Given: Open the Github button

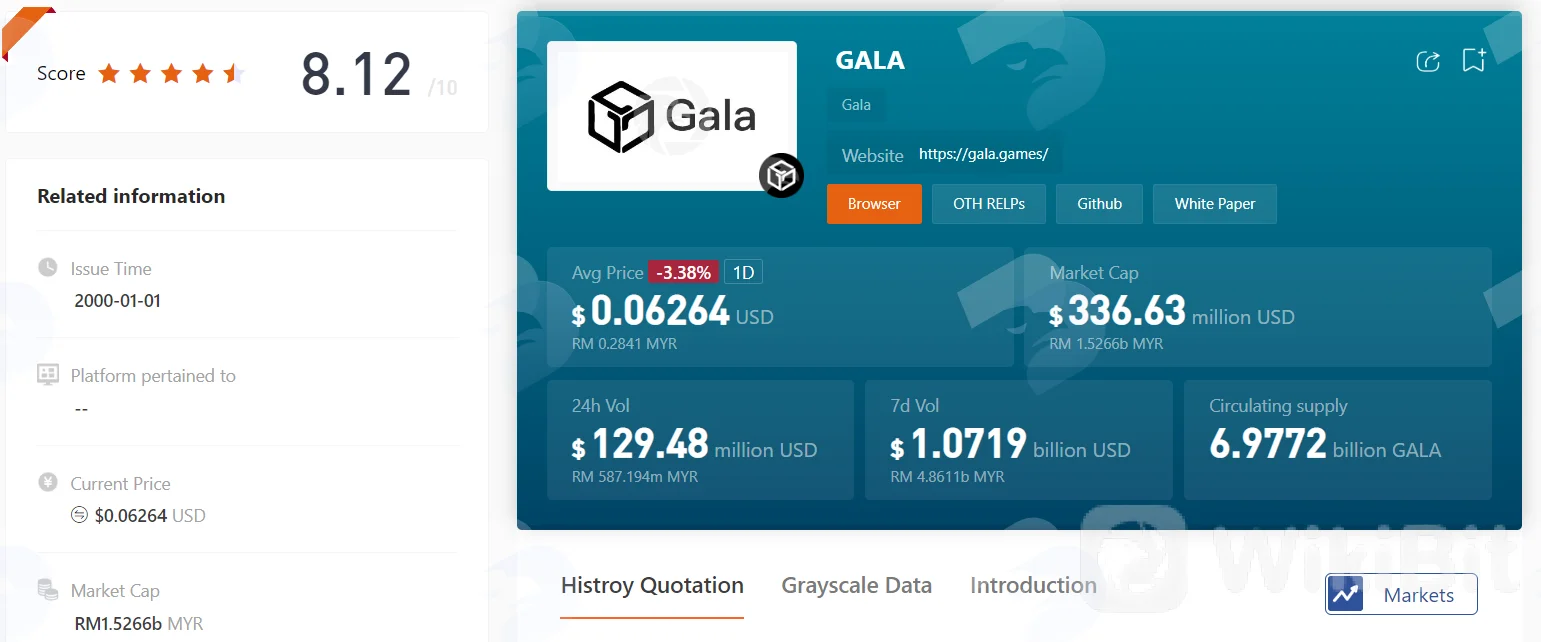Looking at the screenshot, I should pyautogui.click(x=1099, y=204).
